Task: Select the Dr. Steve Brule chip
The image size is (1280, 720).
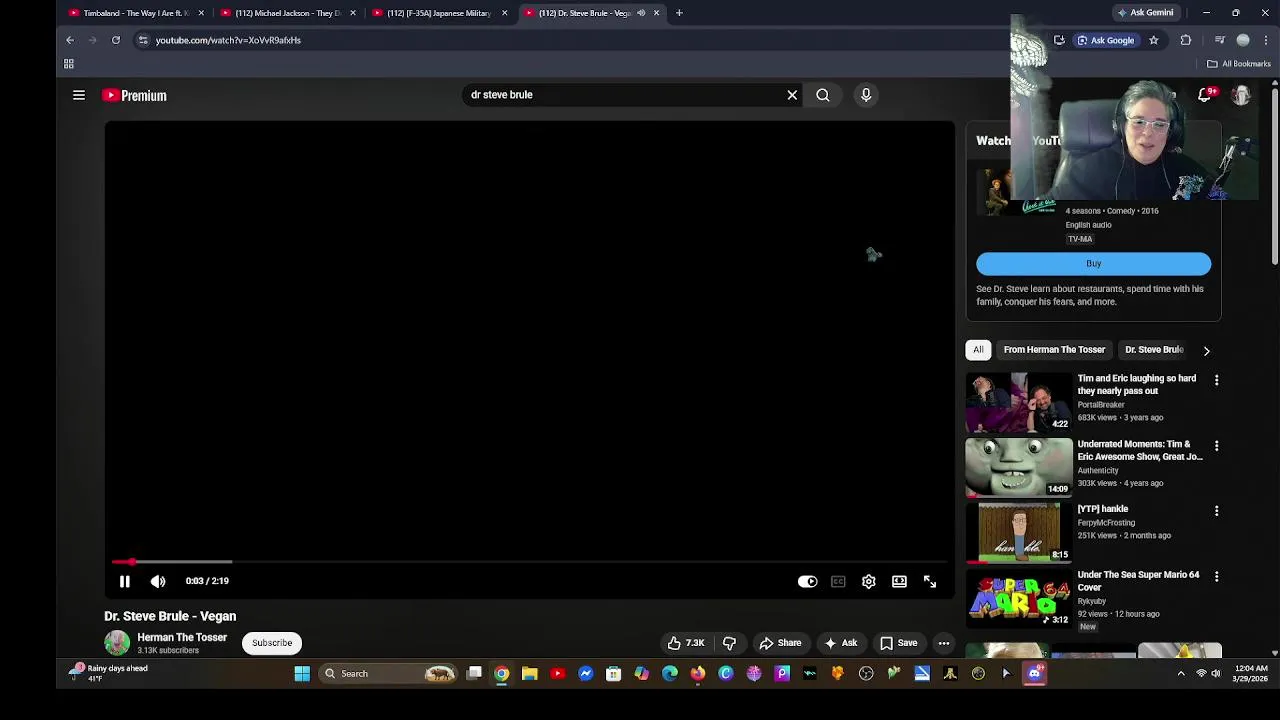Action: pos(1153,350)
